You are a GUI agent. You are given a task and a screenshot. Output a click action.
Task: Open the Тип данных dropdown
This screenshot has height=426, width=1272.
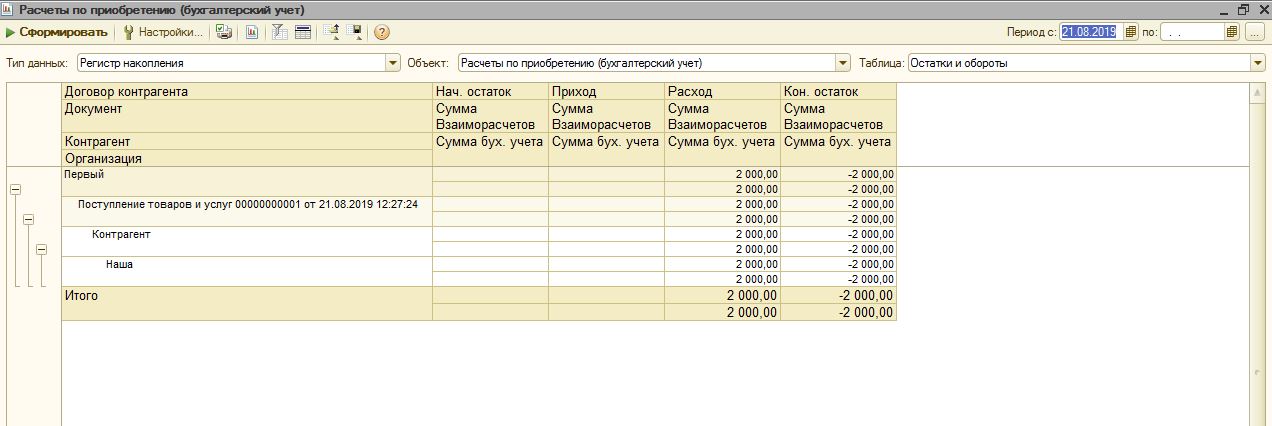[x=393, y=63]
